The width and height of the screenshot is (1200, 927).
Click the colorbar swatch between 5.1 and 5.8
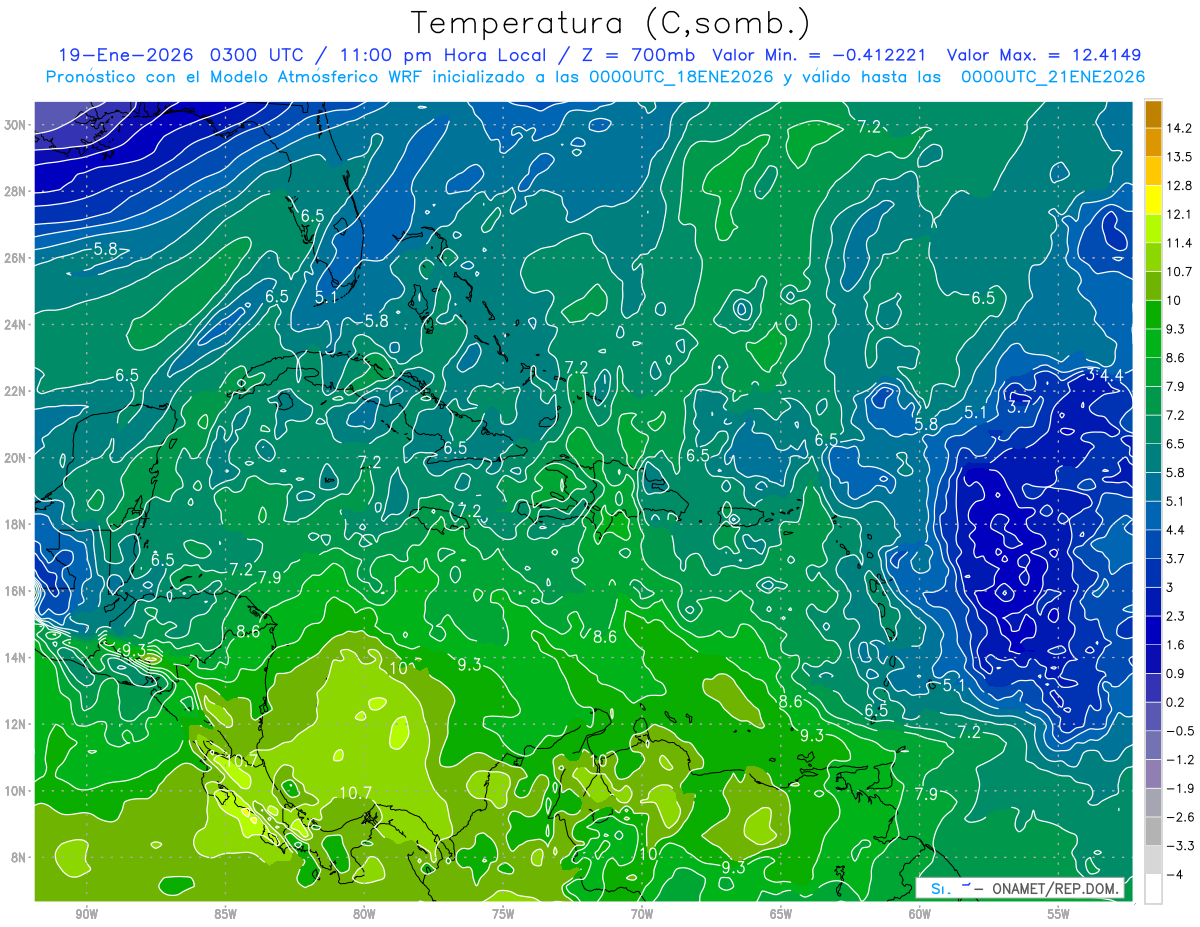[1153, 486]
